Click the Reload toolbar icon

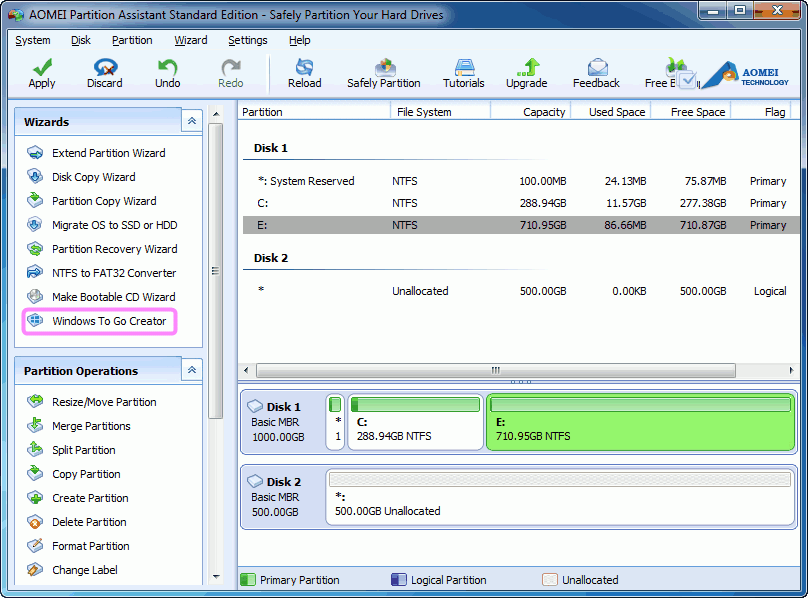click(x=305, y=68)
